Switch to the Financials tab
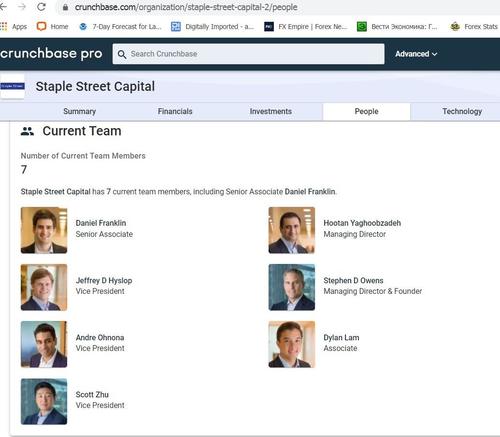Viewport: 500px width, 437px height. coord(175,111)
